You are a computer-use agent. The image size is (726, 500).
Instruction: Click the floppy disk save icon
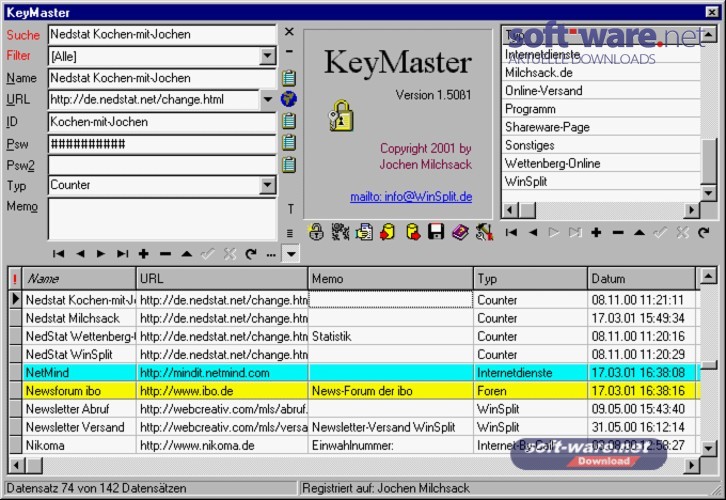click(x=436, y=232)
